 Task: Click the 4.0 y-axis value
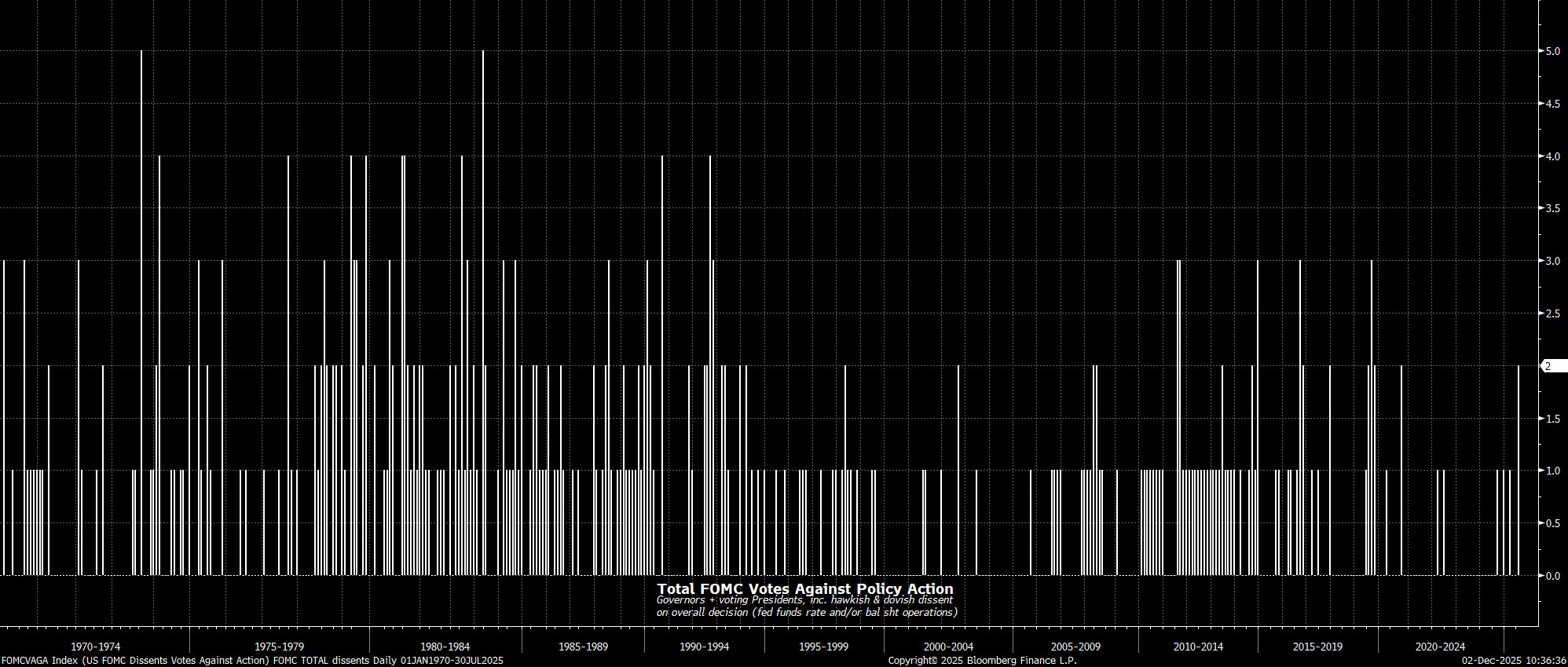point(1552,156)
